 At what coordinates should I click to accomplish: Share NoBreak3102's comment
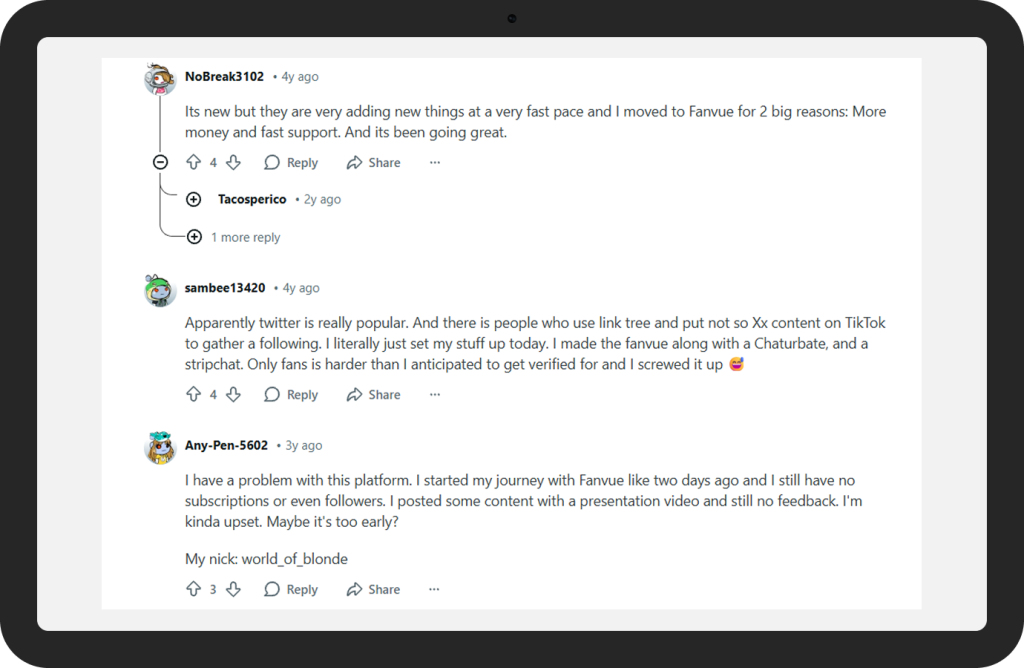pos(373,162)
